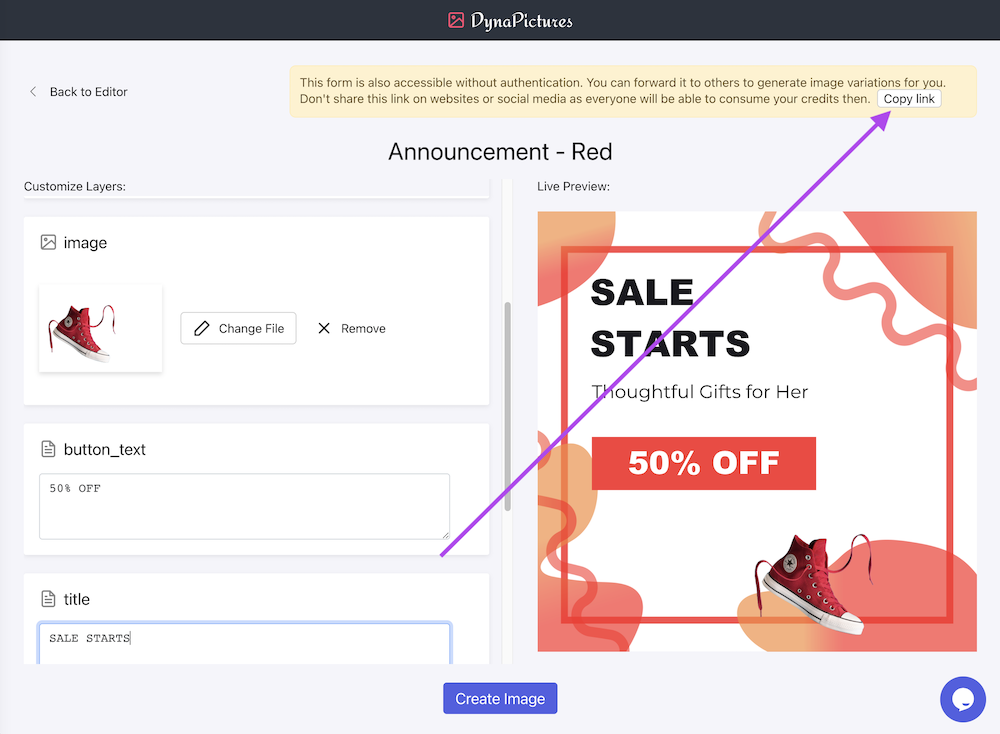Click the DynaPictures logo icon
Viewport: 1000px width, 734px height.
455,20
